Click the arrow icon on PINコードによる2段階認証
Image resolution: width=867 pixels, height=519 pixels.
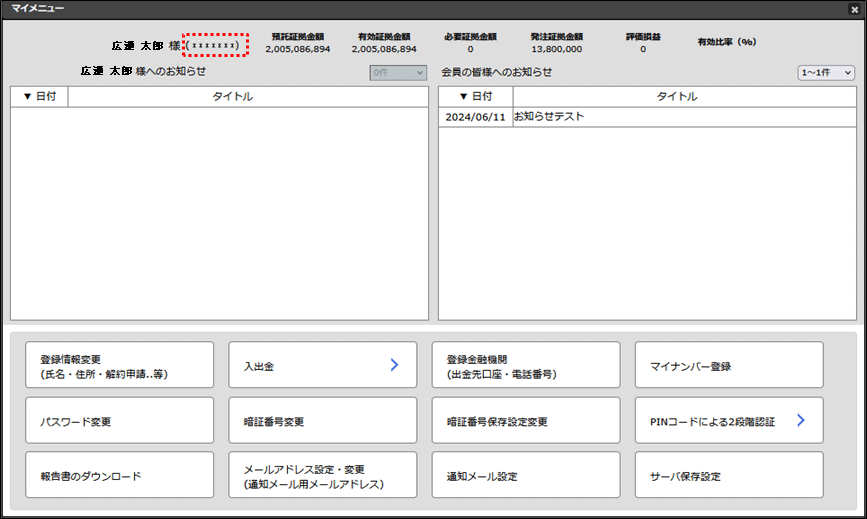point(801,421)
